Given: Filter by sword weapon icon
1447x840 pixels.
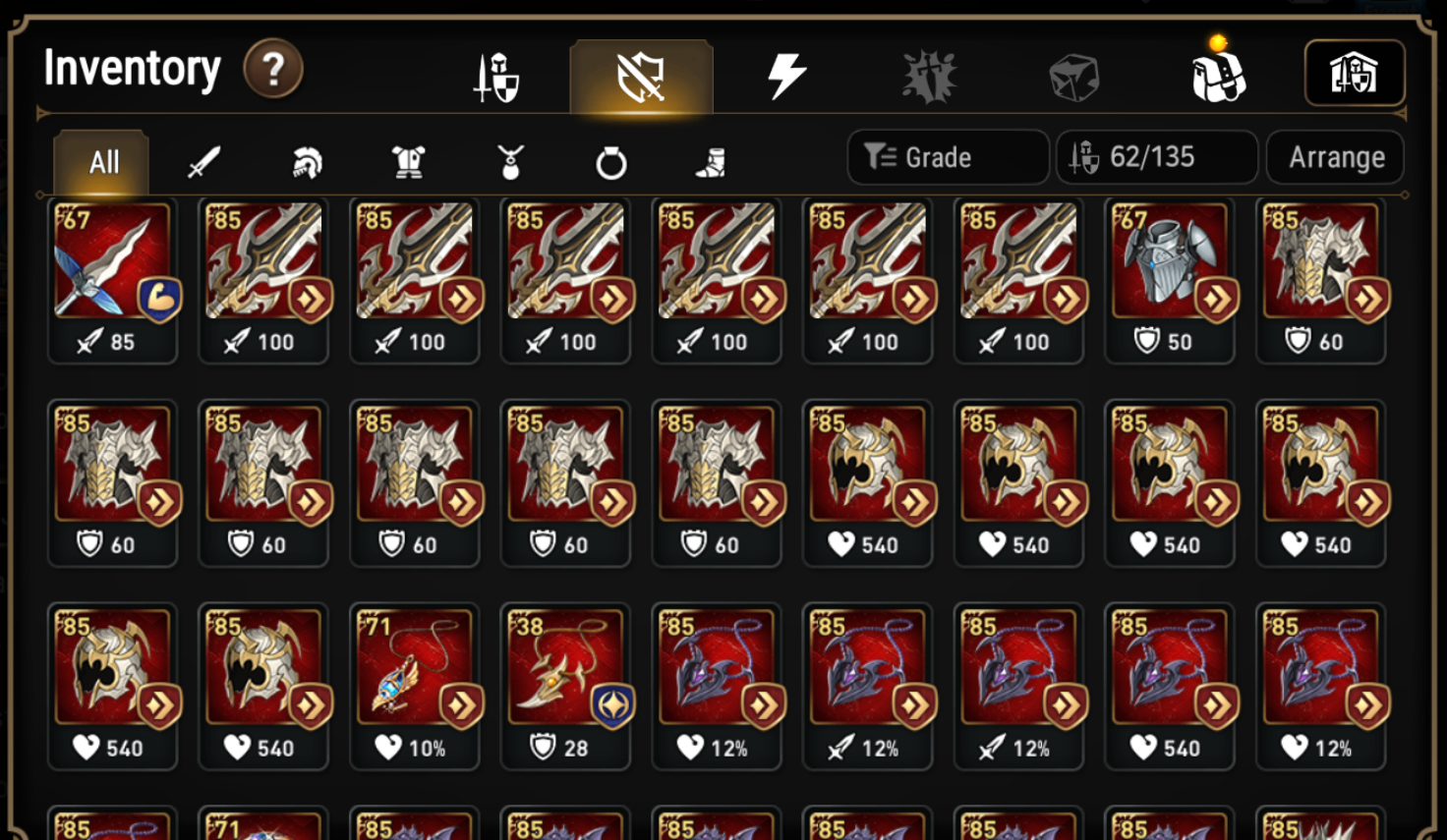Looking at the screenshot, I should (x=203, y=163).
